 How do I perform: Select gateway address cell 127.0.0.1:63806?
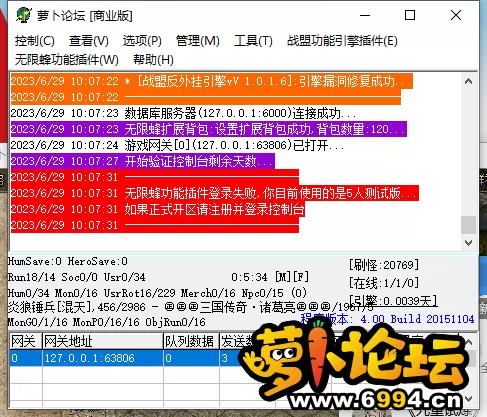point(103,358)
